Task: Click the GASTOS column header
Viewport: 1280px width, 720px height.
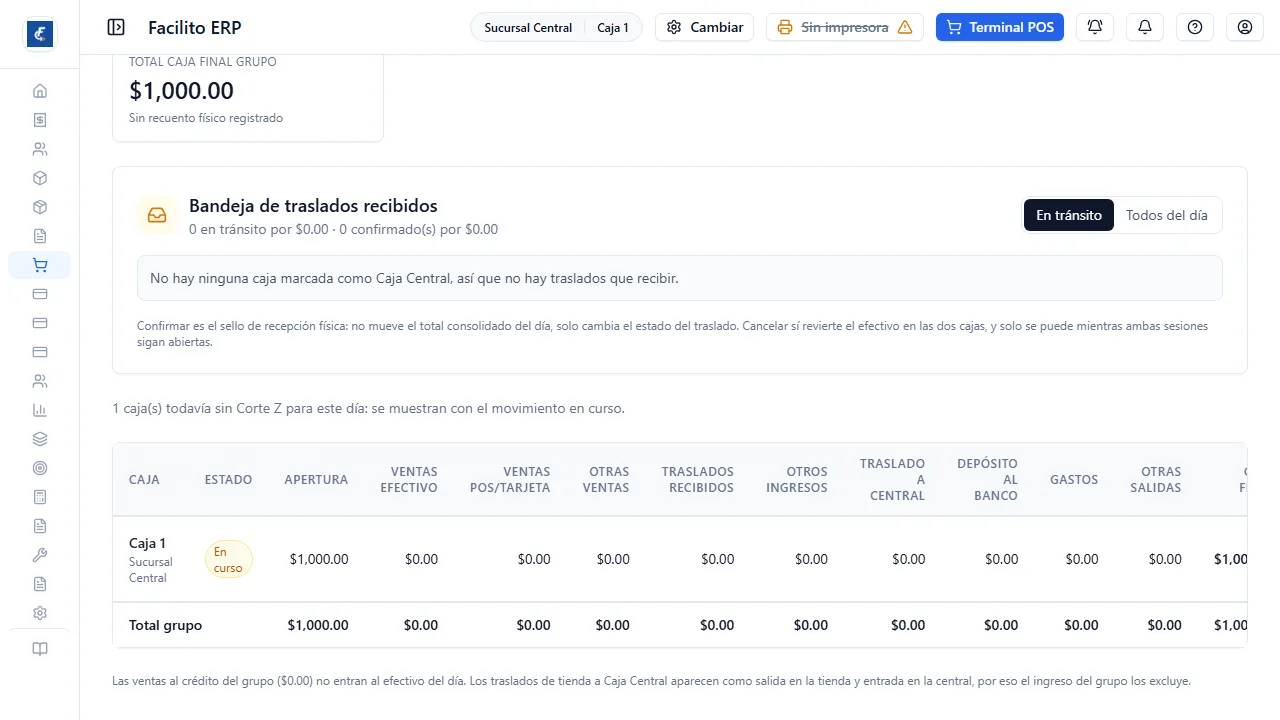Action: 1074,480
